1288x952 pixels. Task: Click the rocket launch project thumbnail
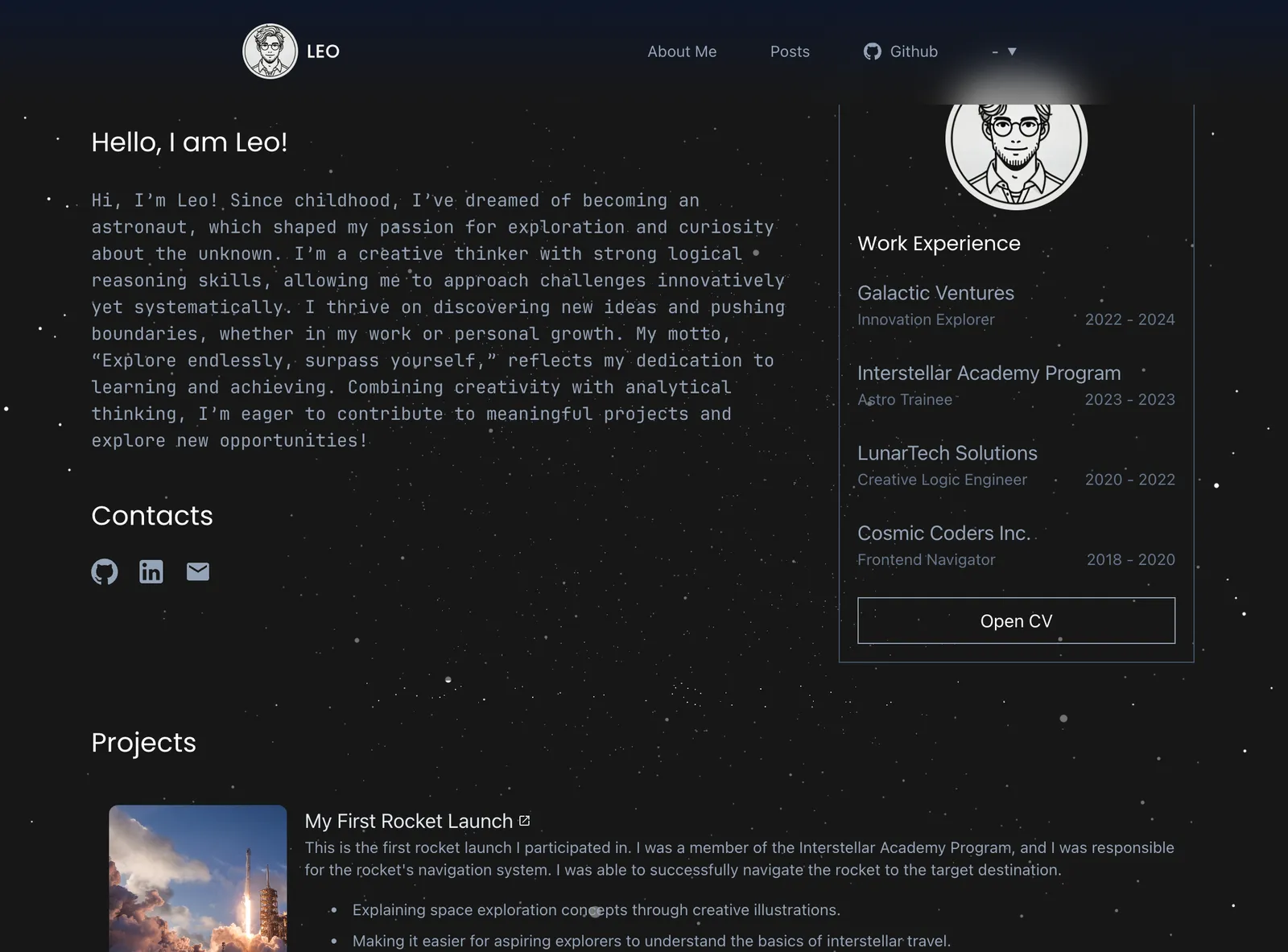point(198,877)
